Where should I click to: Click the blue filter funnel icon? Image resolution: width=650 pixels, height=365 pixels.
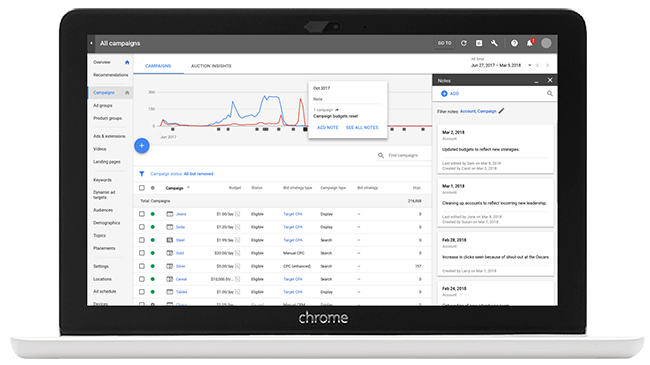click(142, 174)
